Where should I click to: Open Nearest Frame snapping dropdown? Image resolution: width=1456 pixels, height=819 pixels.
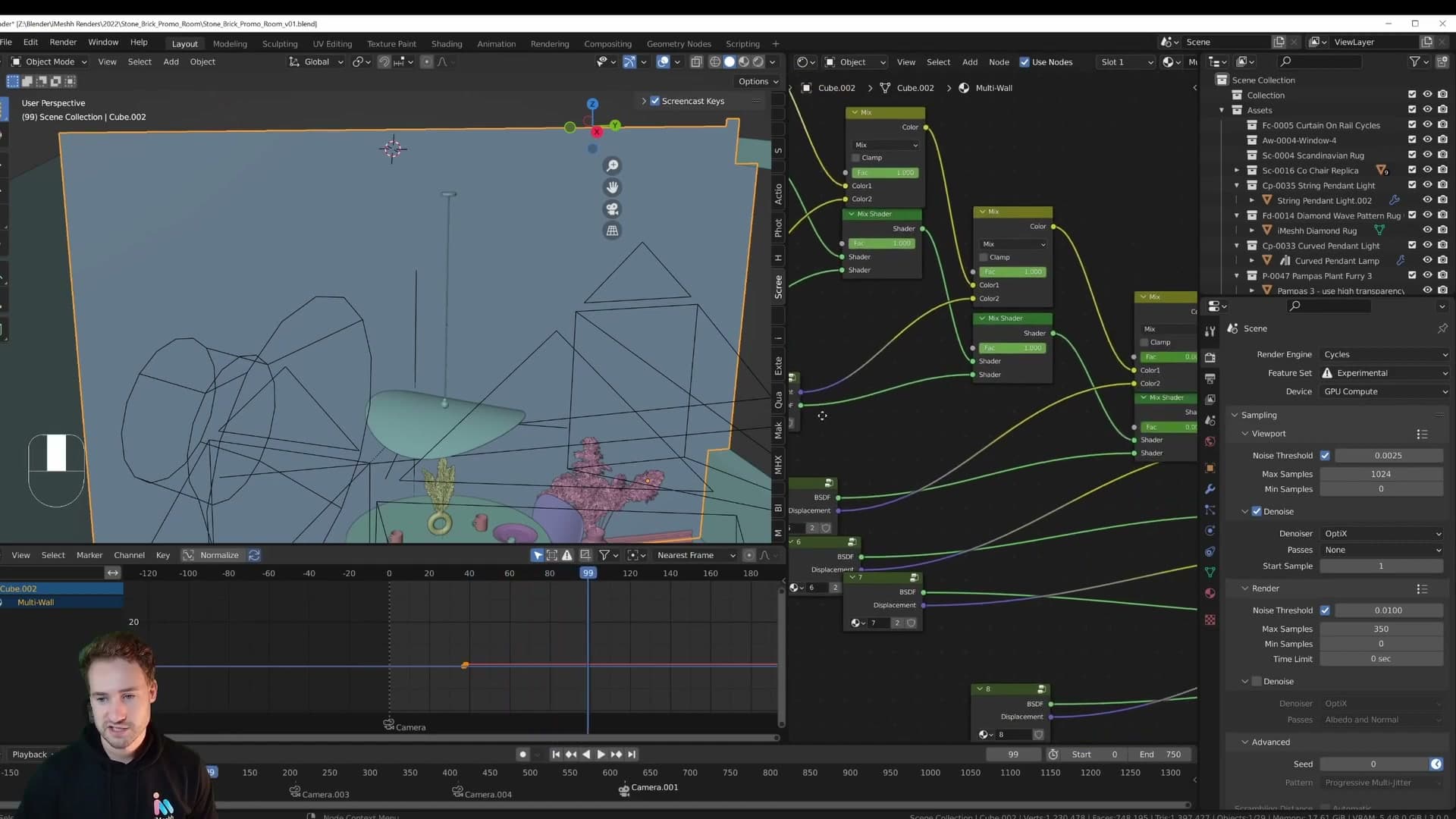696,555
